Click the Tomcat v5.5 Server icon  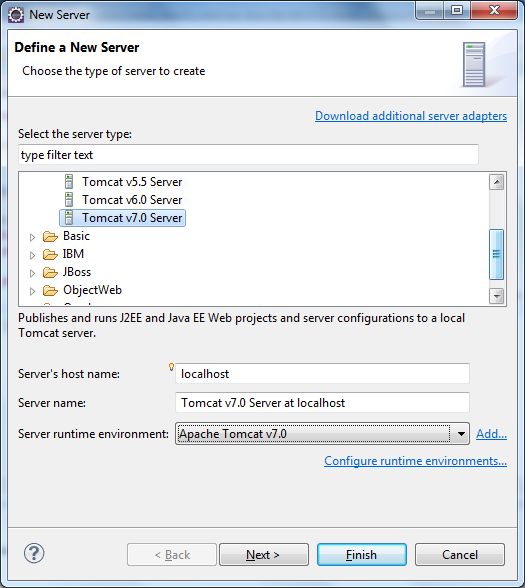(x=69, y=182)
